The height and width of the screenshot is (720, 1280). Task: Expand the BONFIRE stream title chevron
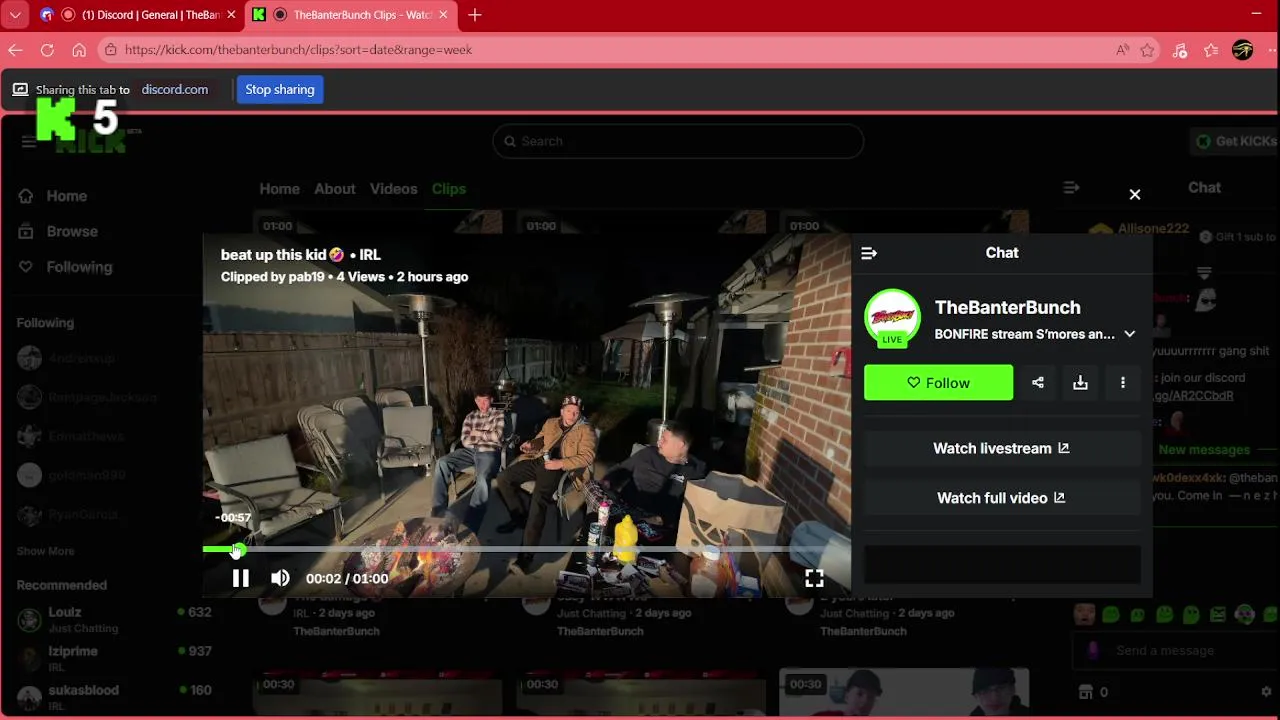(1130, 334)
